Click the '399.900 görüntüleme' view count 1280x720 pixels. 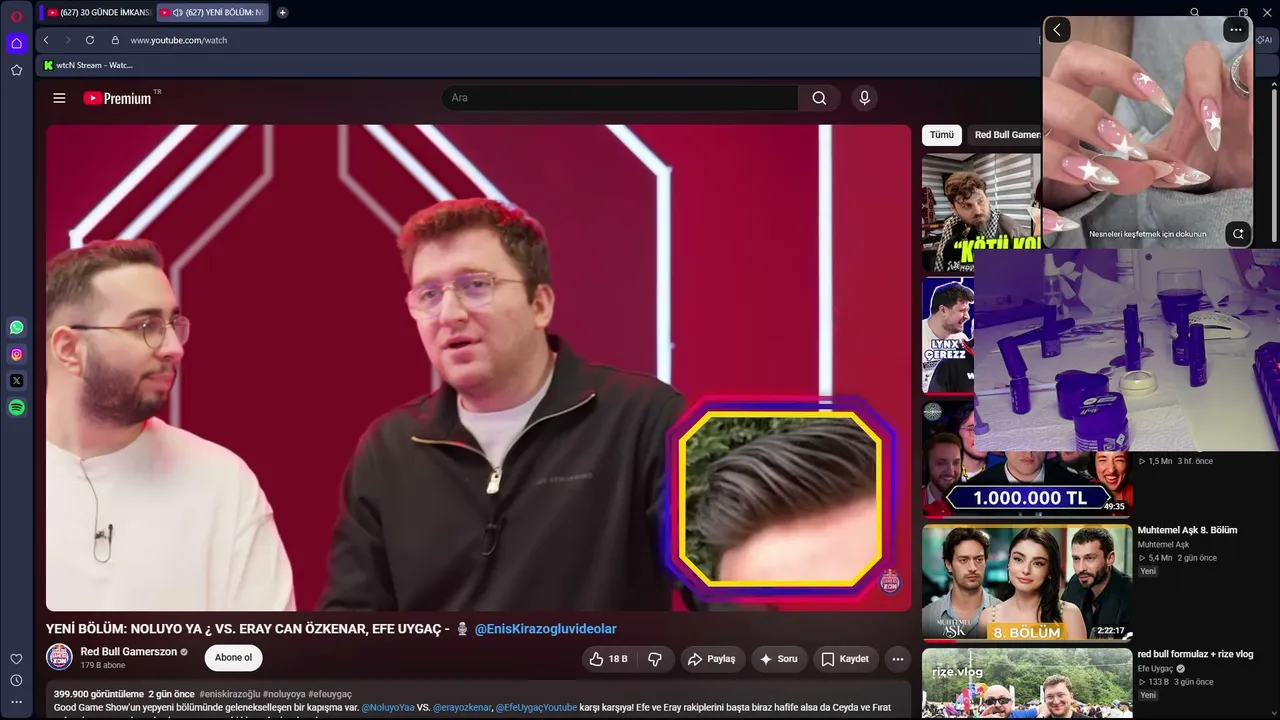(99, 694)
